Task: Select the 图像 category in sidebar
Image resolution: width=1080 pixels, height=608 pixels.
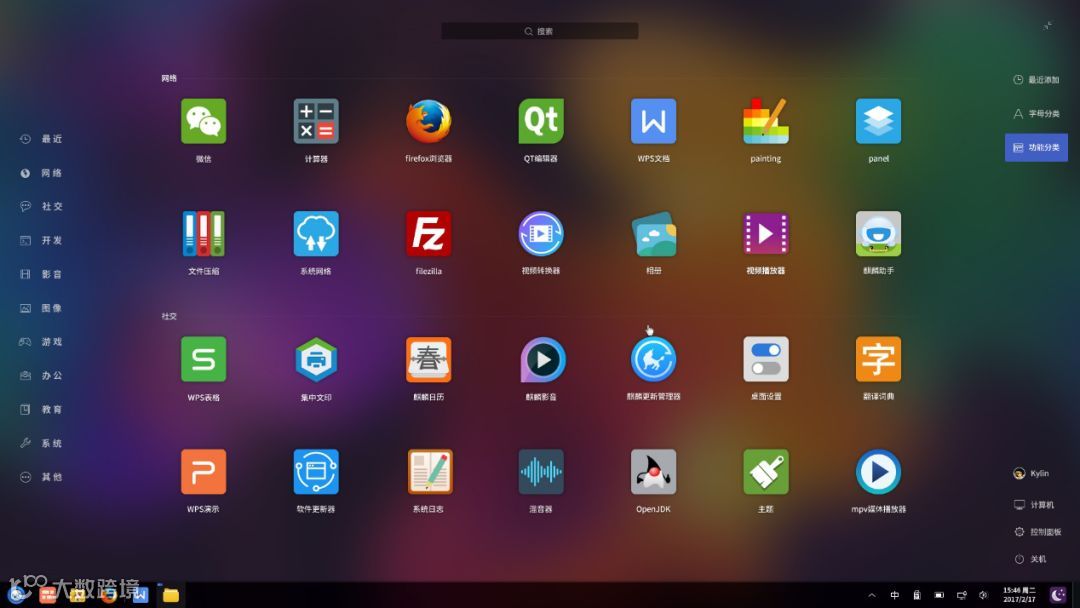Action: (x=41, y=308)
